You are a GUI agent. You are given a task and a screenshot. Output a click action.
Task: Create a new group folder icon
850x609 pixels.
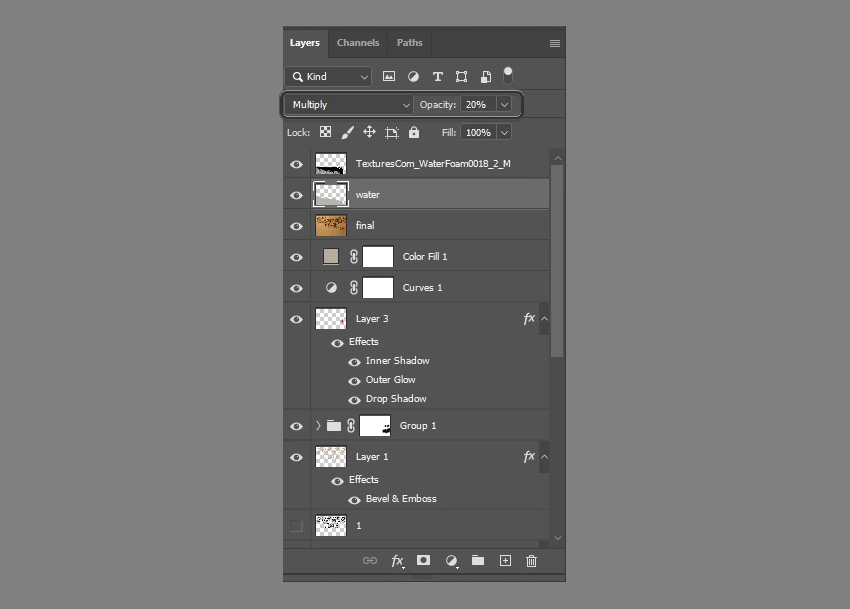478,561
